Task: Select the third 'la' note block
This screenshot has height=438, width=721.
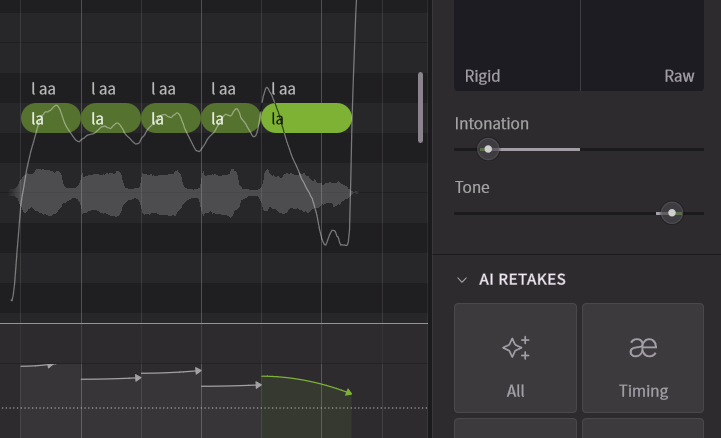Action: 170,119
